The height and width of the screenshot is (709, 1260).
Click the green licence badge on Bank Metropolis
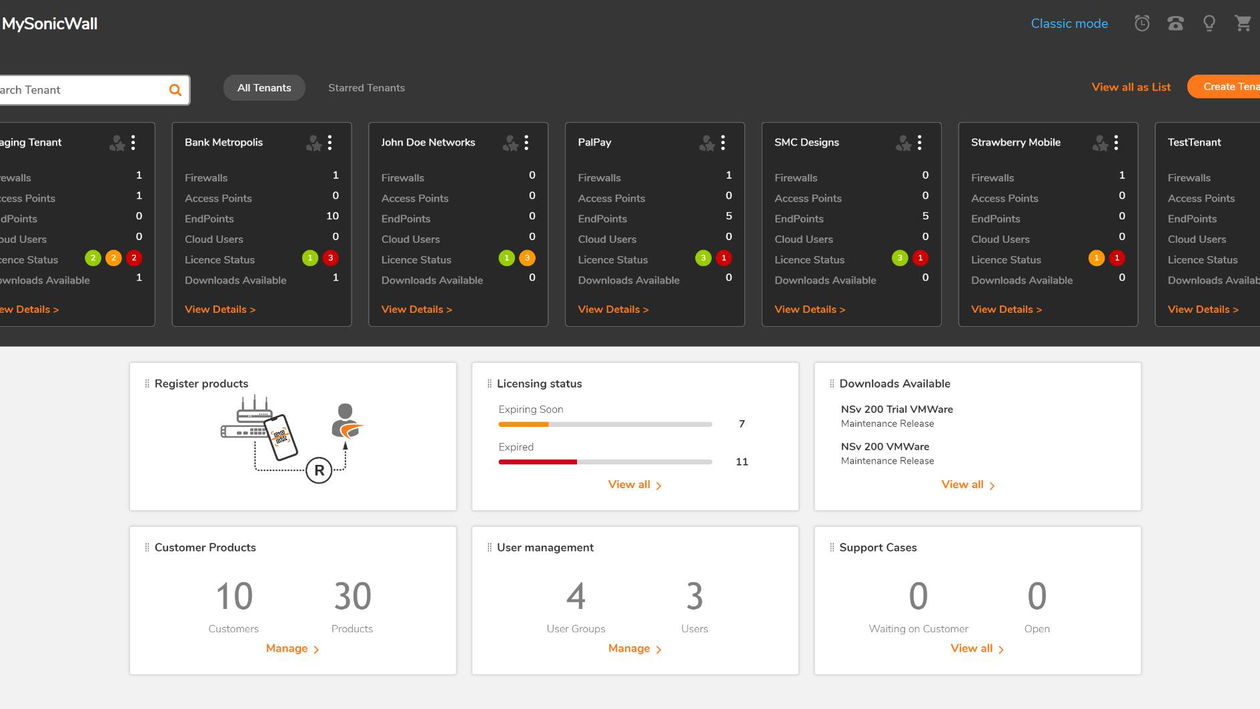tap(309, 259)
